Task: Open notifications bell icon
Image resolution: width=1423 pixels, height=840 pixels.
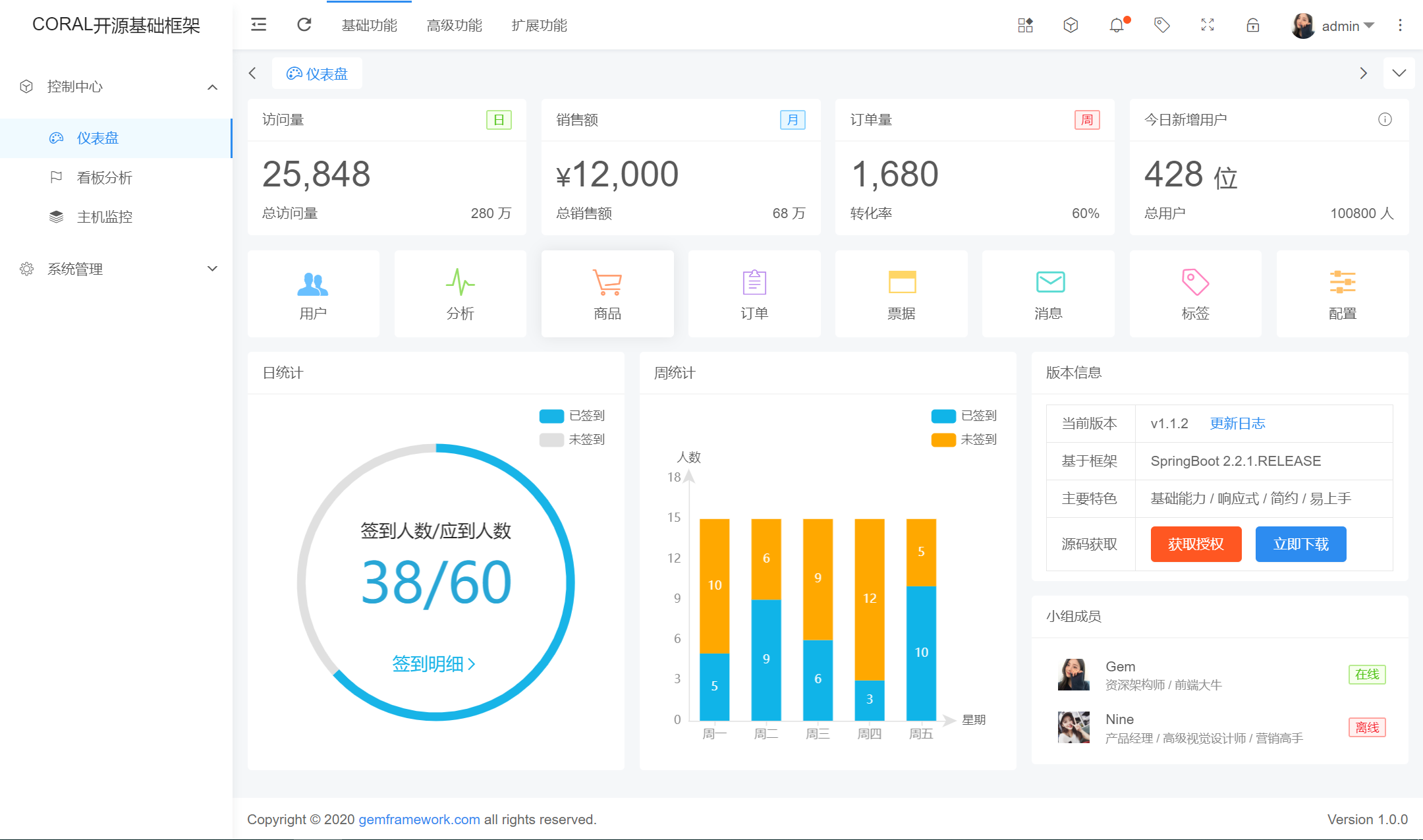Action: point(1117,25)
